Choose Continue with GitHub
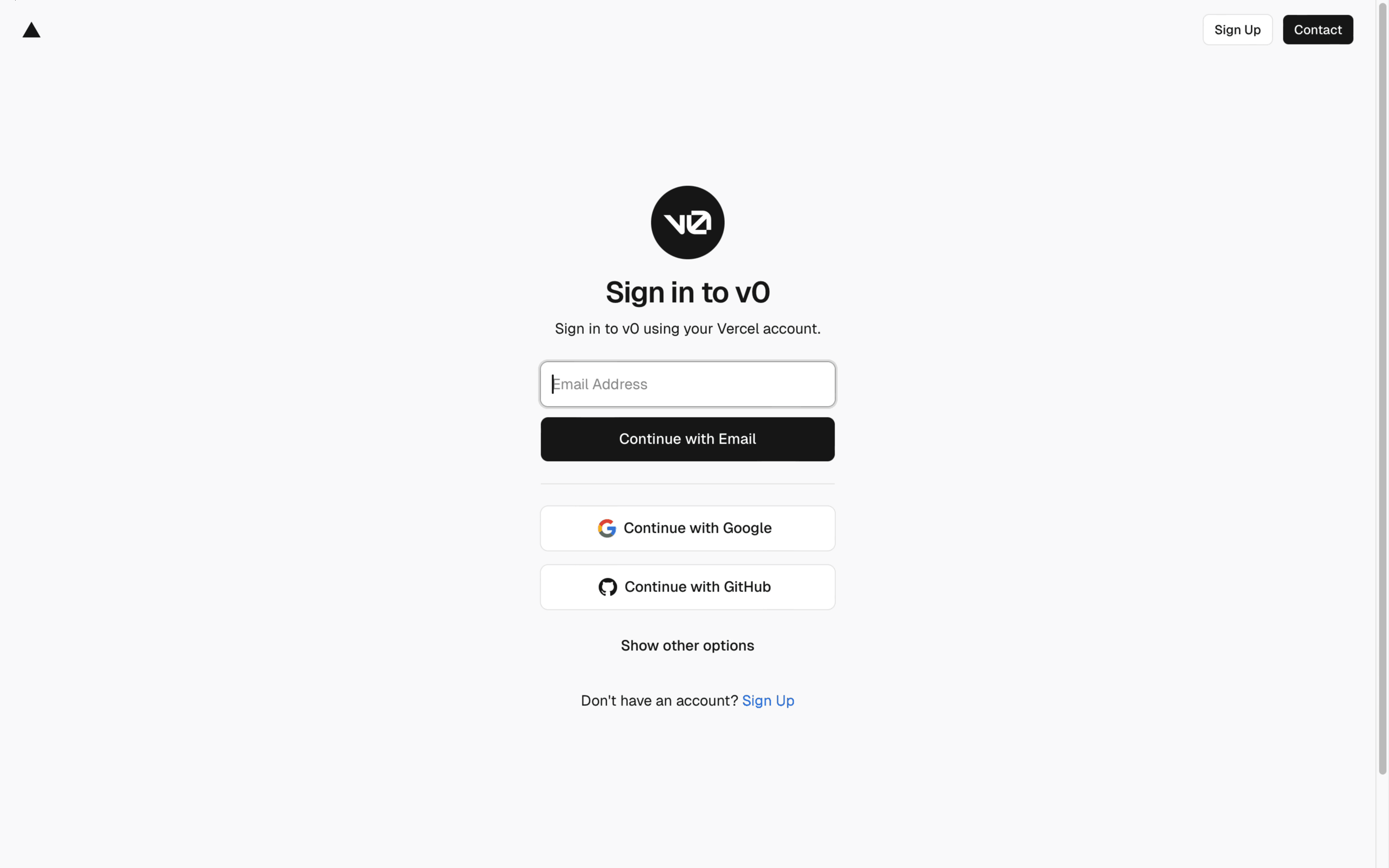This screenshot has width=1389, height=868. 688,587
